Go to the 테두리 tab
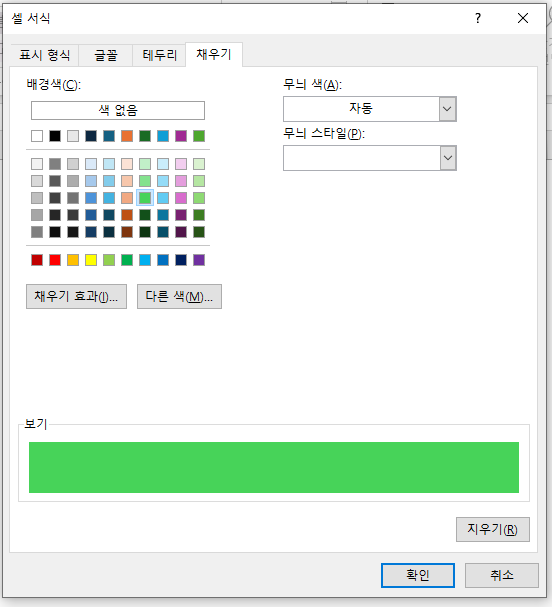Screen dimensions: 552x607 [159, 55]
